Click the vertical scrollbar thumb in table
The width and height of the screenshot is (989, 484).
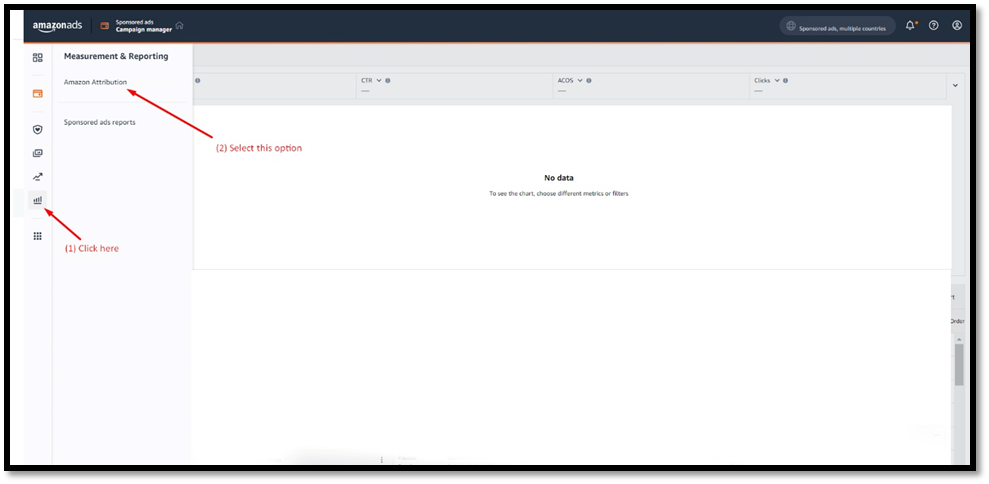click(x=959, y=365)
